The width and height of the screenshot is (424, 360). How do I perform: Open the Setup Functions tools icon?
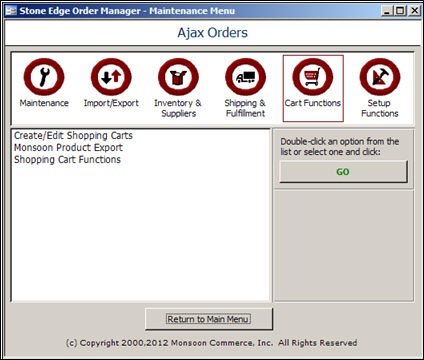coord(380,77)
